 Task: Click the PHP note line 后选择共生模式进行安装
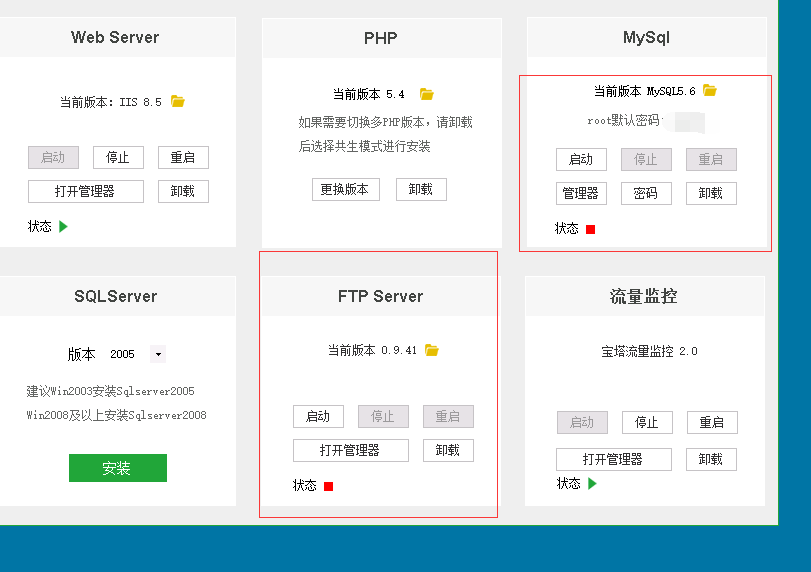[x=364, y=147]
